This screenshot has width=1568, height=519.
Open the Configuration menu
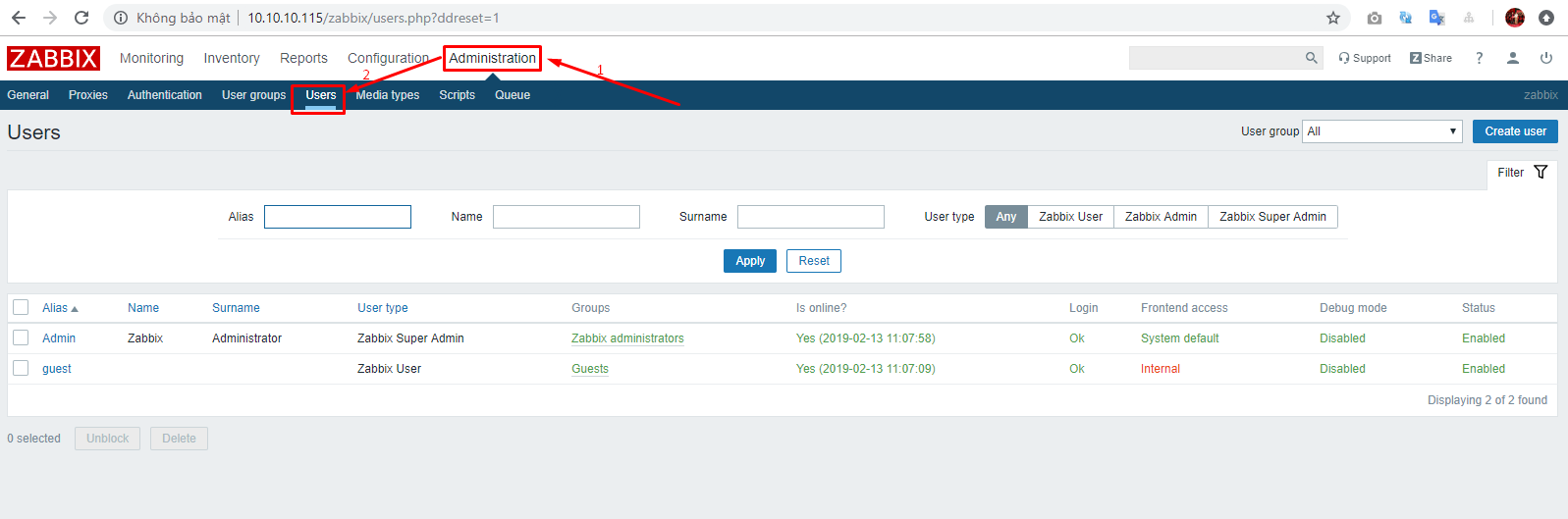point(388,58)
